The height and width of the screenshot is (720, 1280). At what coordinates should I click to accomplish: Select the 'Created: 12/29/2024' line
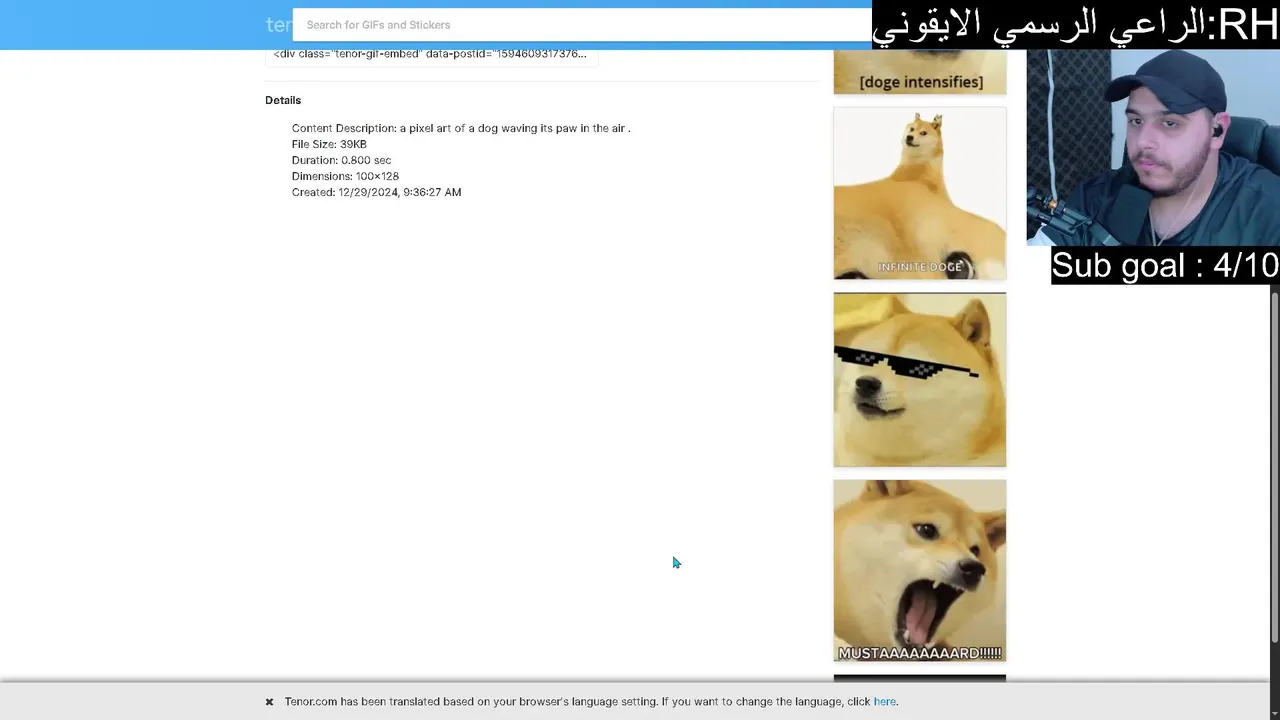pyautogui.click(x=376, y=192)
